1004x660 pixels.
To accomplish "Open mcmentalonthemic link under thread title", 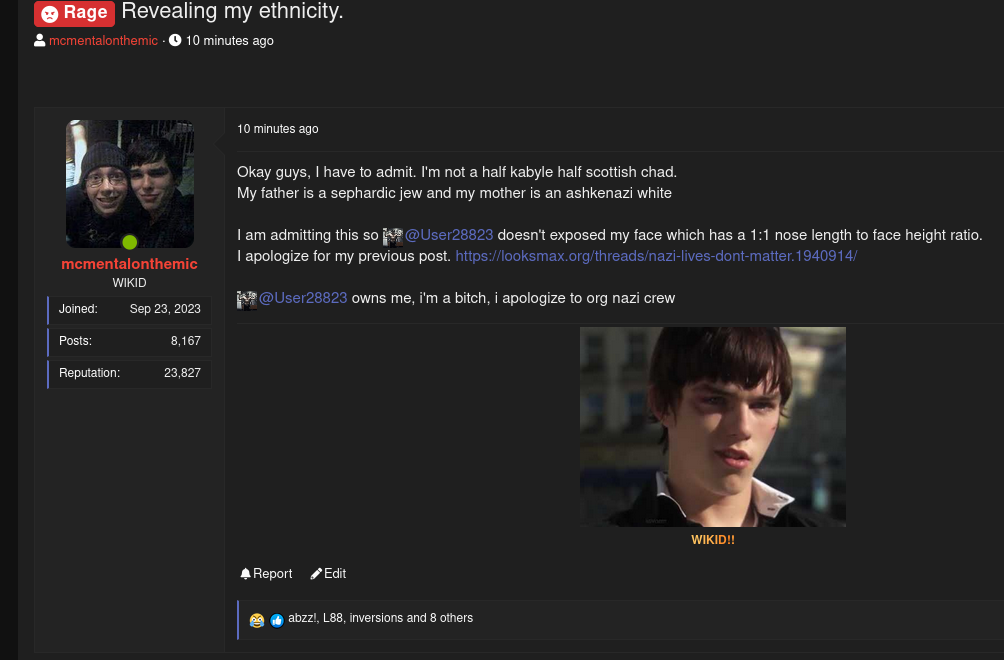I will tap(103, 40).
